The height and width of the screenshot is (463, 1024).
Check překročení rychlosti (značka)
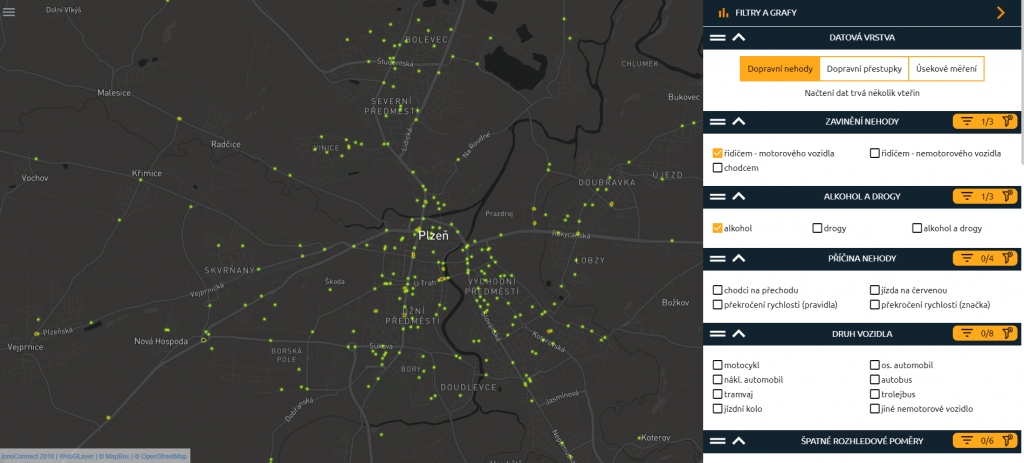pyautogui.click(x=874, y=304)
